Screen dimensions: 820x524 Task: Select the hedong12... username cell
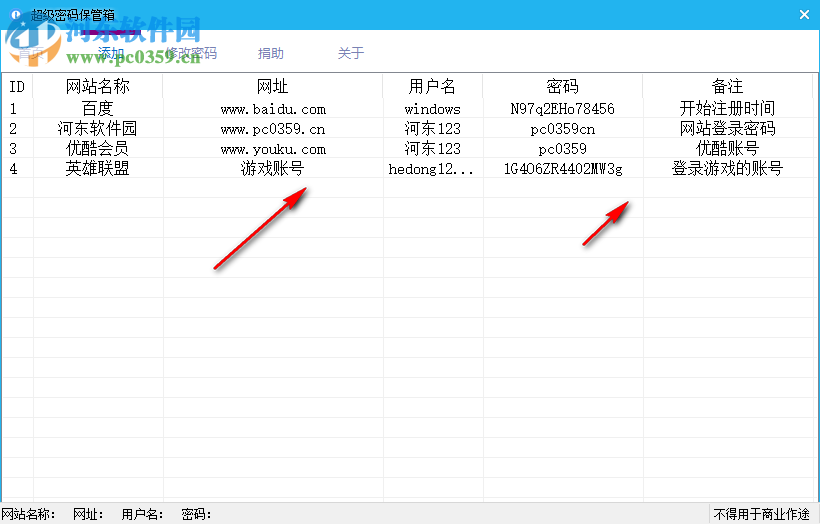click(432, 168)
